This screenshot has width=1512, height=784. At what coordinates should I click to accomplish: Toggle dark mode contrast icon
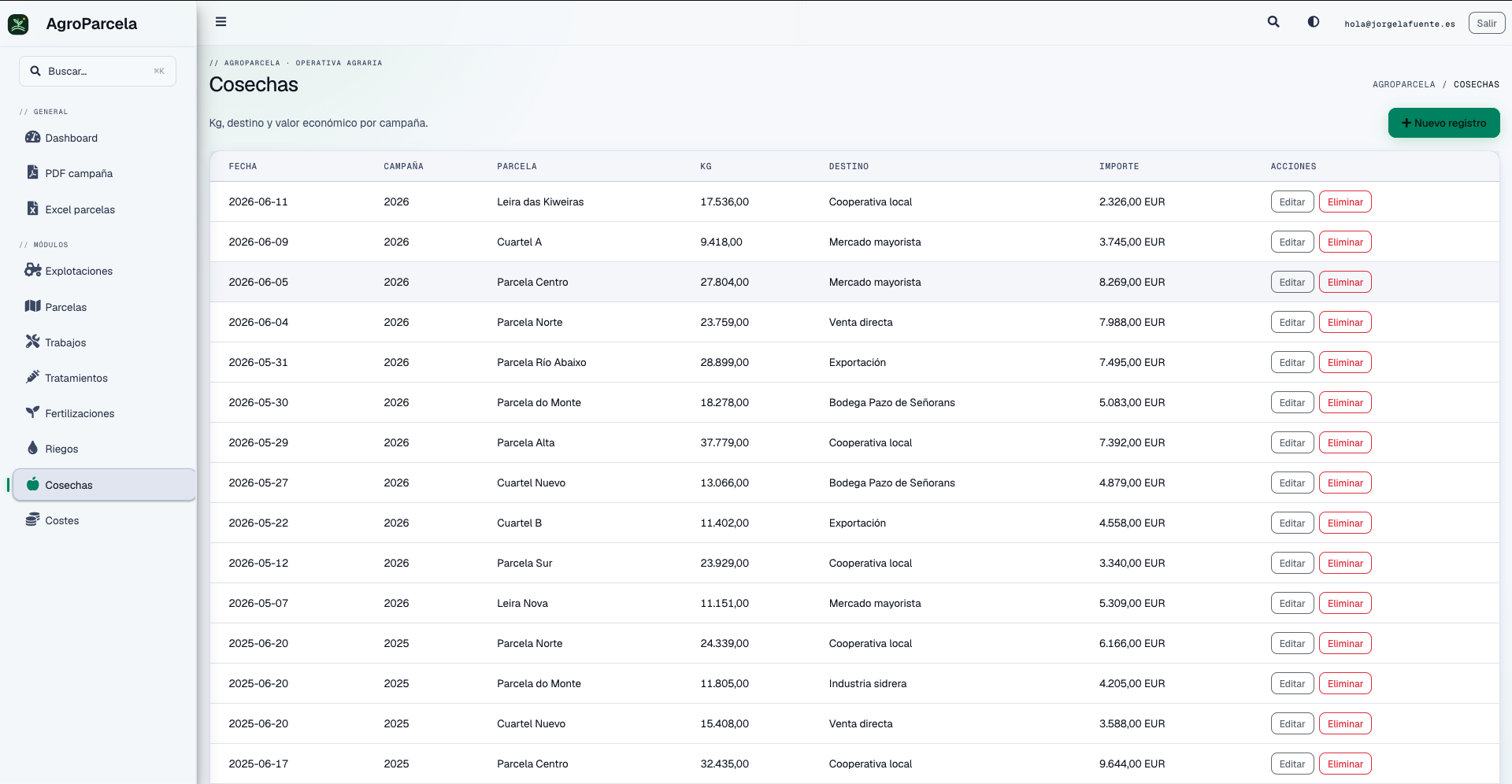[1314, 22]
